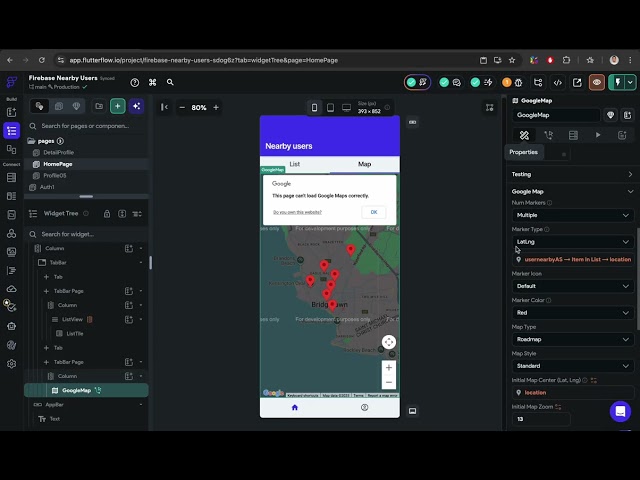Select tablet device preview icon
The height and width of the screenshot is (480, 640).
pyautogui.click(x=330, y=107)
